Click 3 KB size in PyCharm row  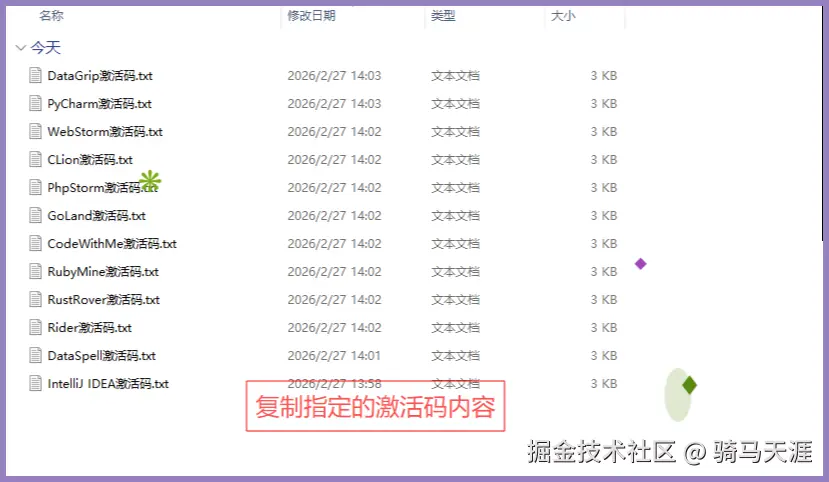pyautogui.click(x=604, y=104)
